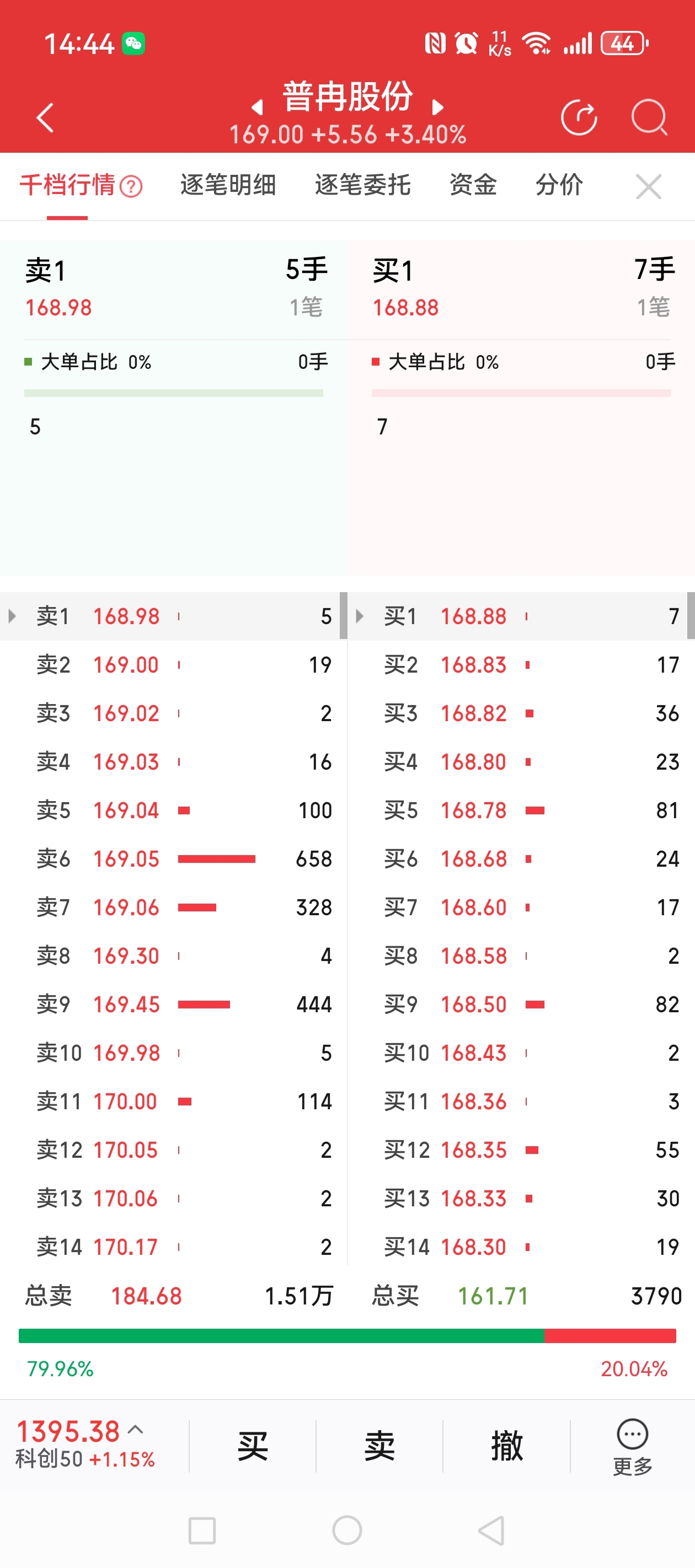Screen dimensions: 695x1568
Task: Expand the 科创50 index chevron
Action: click(x=136, y=1430)
